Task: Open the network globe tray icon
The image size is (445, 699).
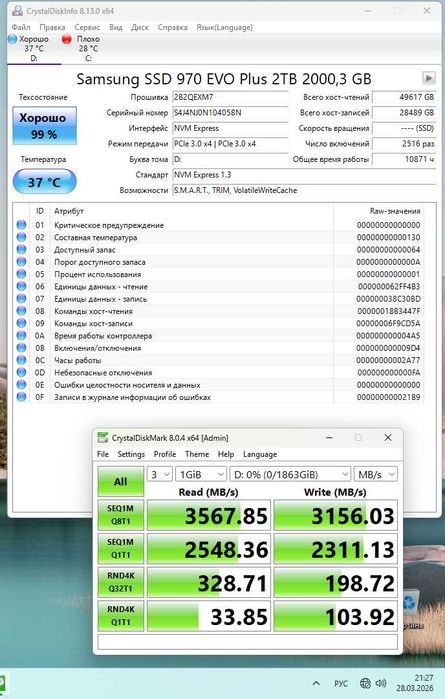Action: tap(365, 683)
